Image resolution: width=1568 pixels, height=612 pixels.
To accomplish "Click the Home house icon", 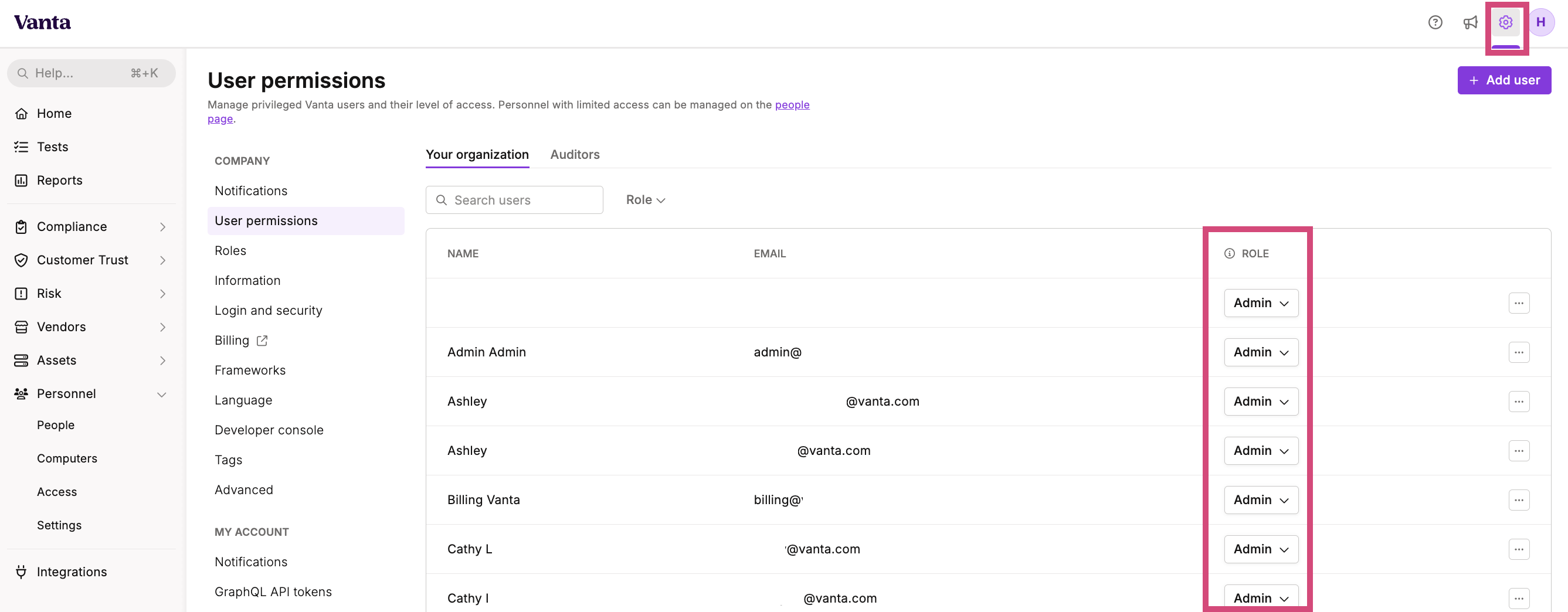I will pos(21,114).
